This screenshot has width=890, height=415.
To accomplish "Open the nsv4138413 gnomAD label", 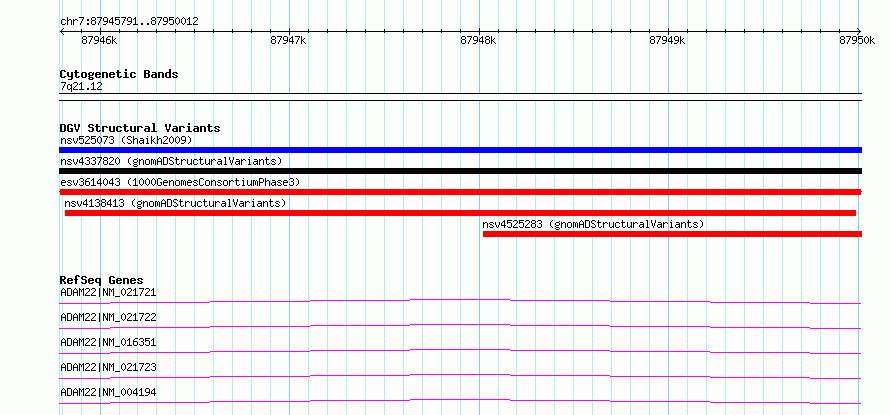I will pos(175,203).
